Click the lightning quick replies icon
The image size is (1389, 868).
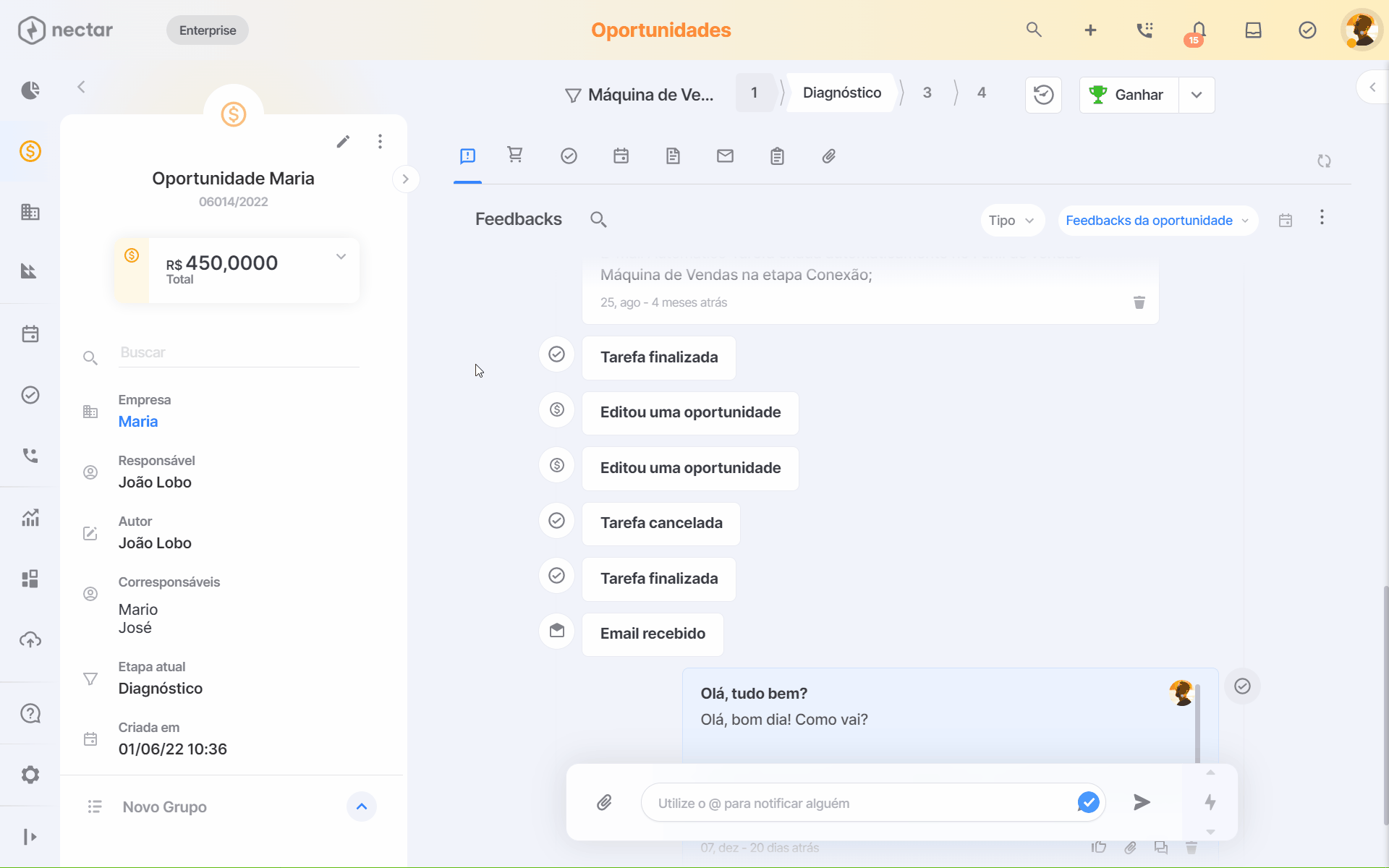(1210, 802)
